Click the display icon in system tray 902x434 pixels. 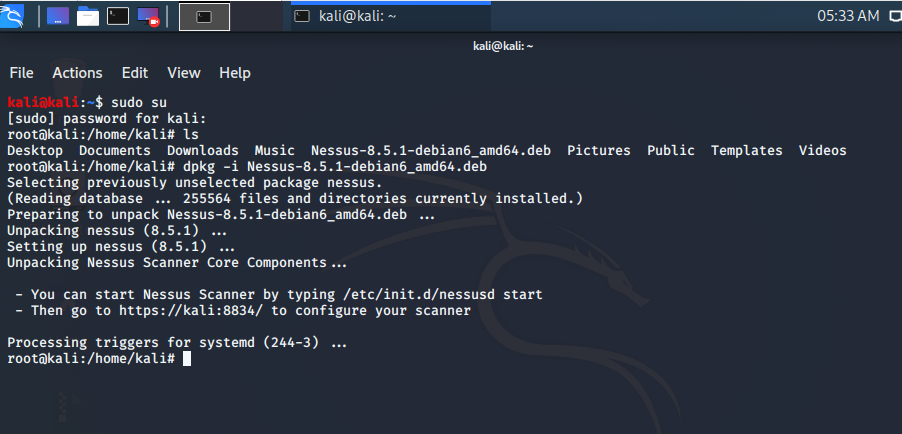pyautogui.click(x=894, y=16)
